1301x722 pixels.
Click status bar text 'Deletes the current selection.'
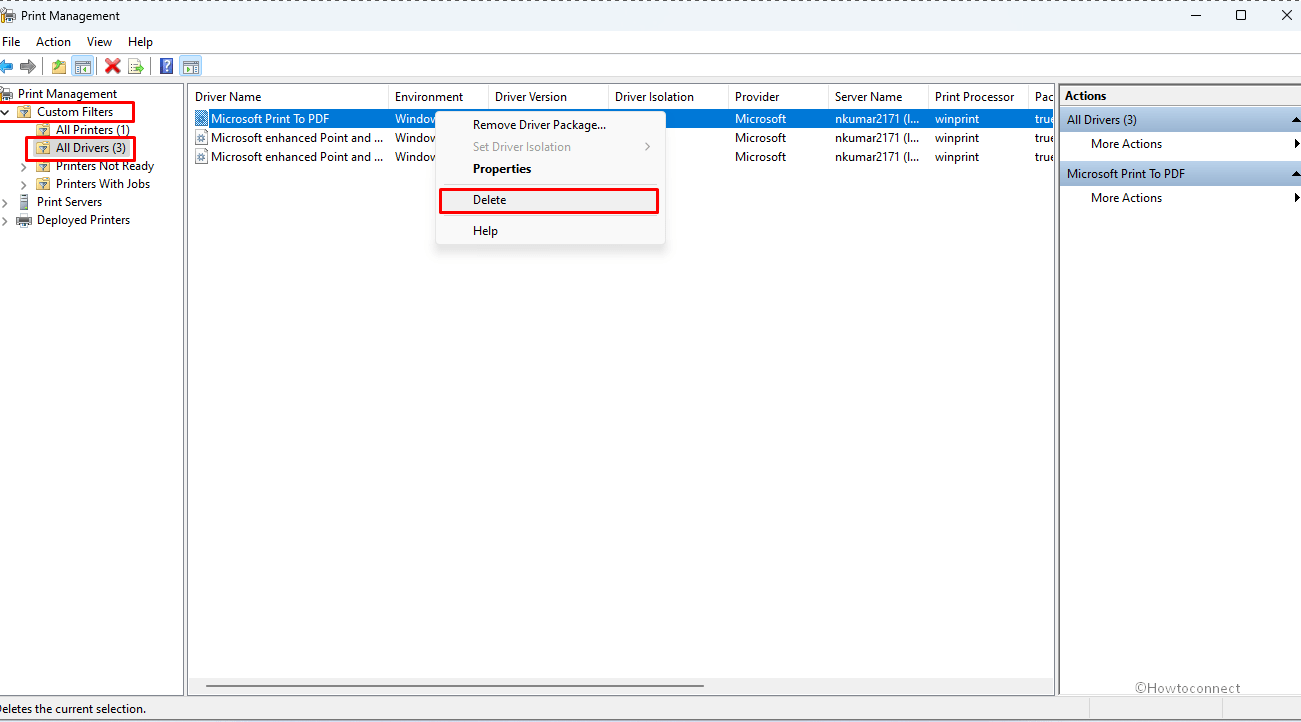(72, 708)
